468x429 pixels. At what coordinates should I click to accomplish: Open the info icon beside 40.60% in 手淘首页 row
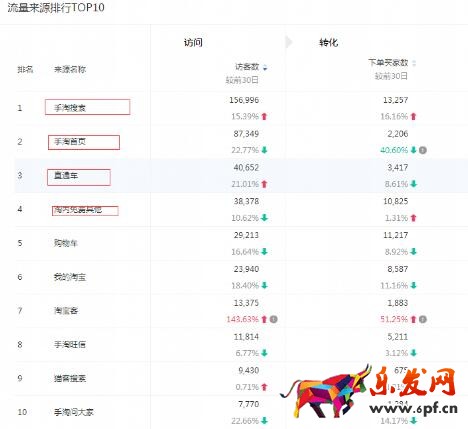coord(423,150)
